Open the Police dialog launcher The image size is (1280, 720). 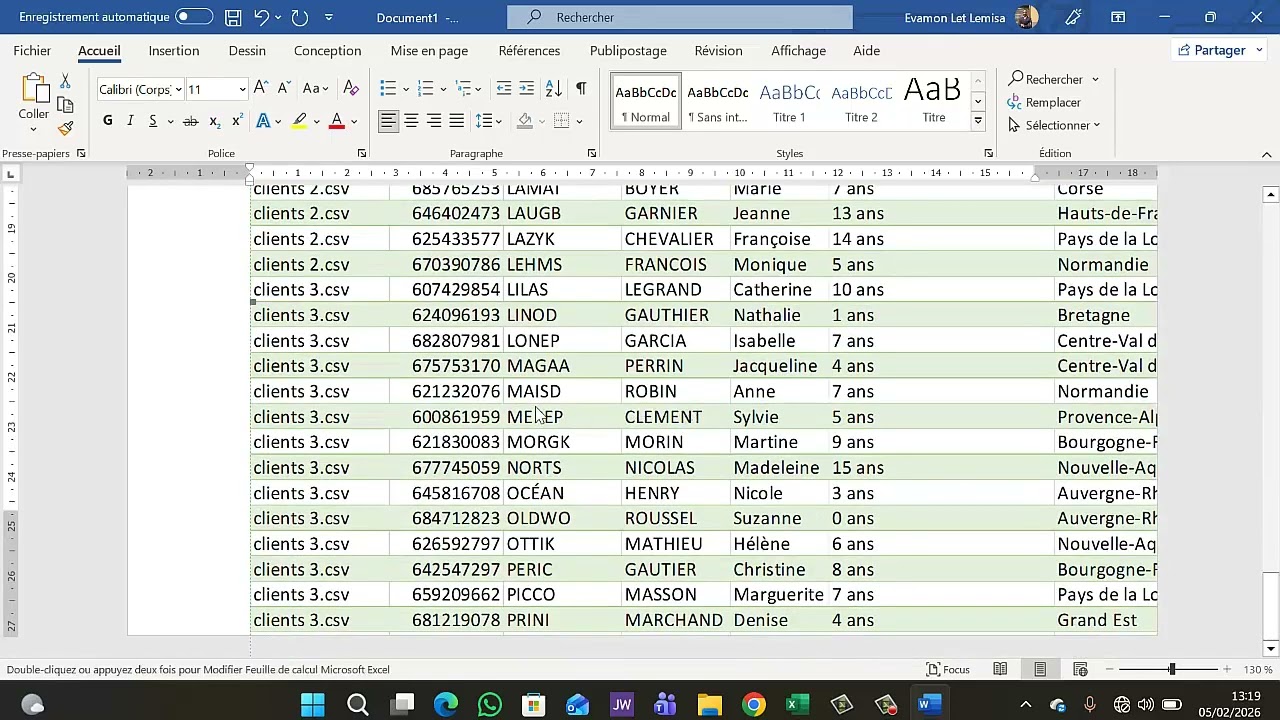point(362,153)
